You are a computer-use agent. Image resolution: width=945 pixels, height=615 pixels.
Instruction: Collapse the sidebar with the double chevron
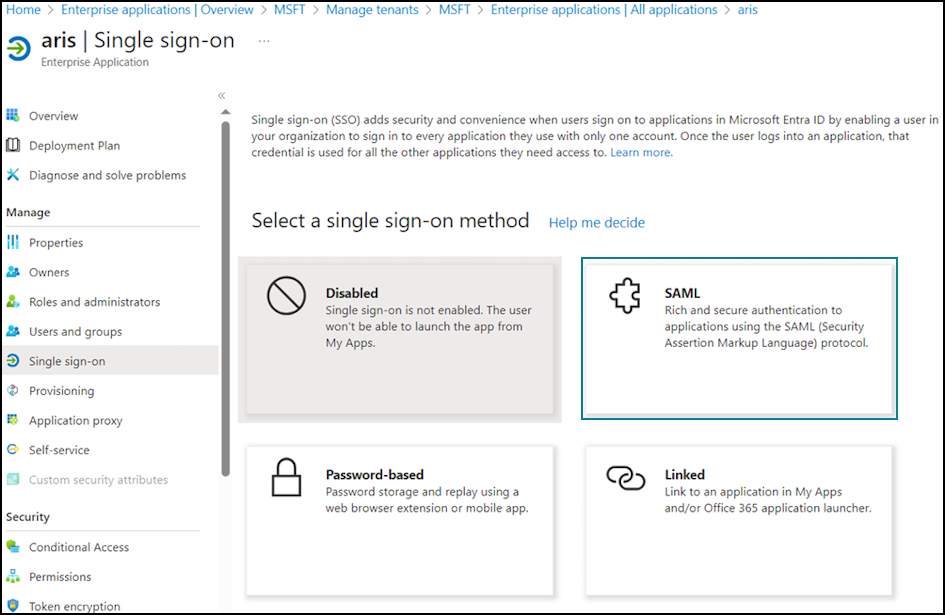pyautogui.click(x=221, y=95)
